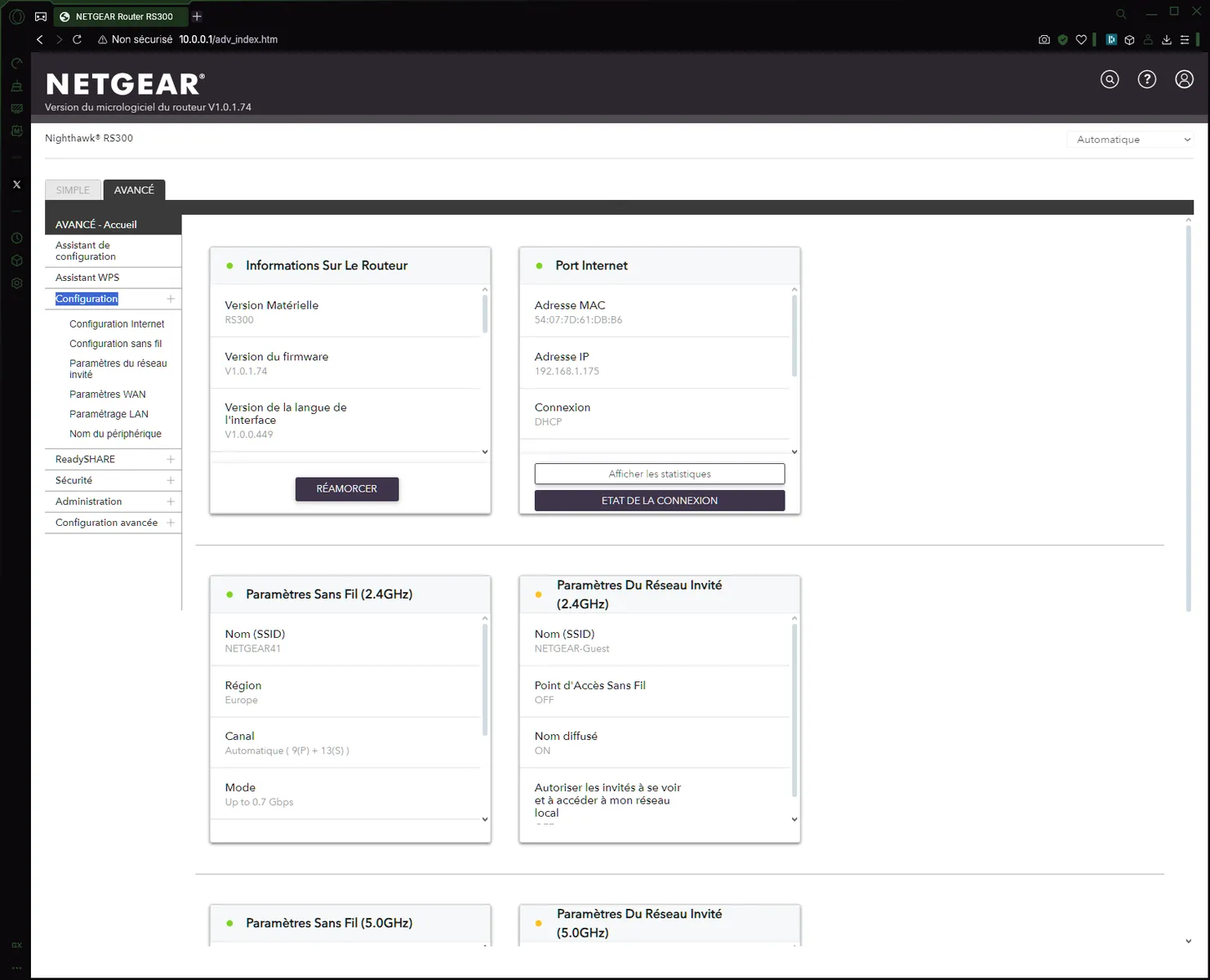Image resolution: width=1210 pixels, height=980 pixels.
Task: Open the GX Corner gamepad icon
Action: [41, 16]
